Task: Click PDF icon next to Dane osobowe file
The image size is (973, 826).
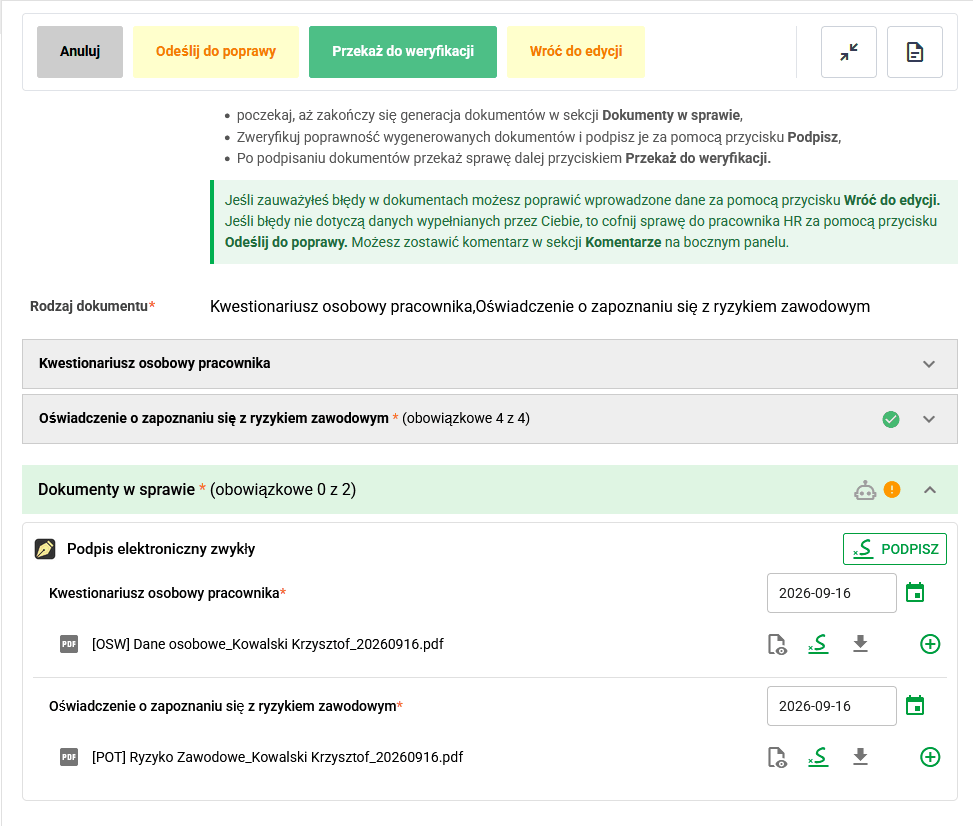Action: pyautogui.click(x=69, y=644)
